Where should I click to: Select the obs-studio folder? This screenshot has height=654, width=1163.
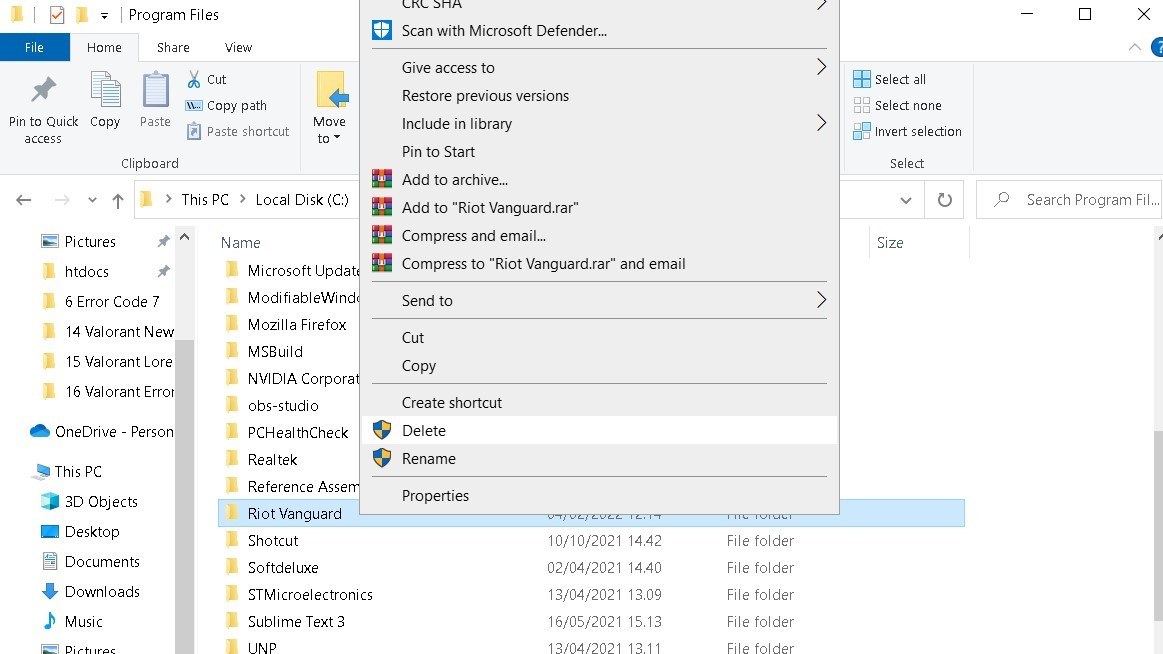pyautogui.click(x=283, y=406)
